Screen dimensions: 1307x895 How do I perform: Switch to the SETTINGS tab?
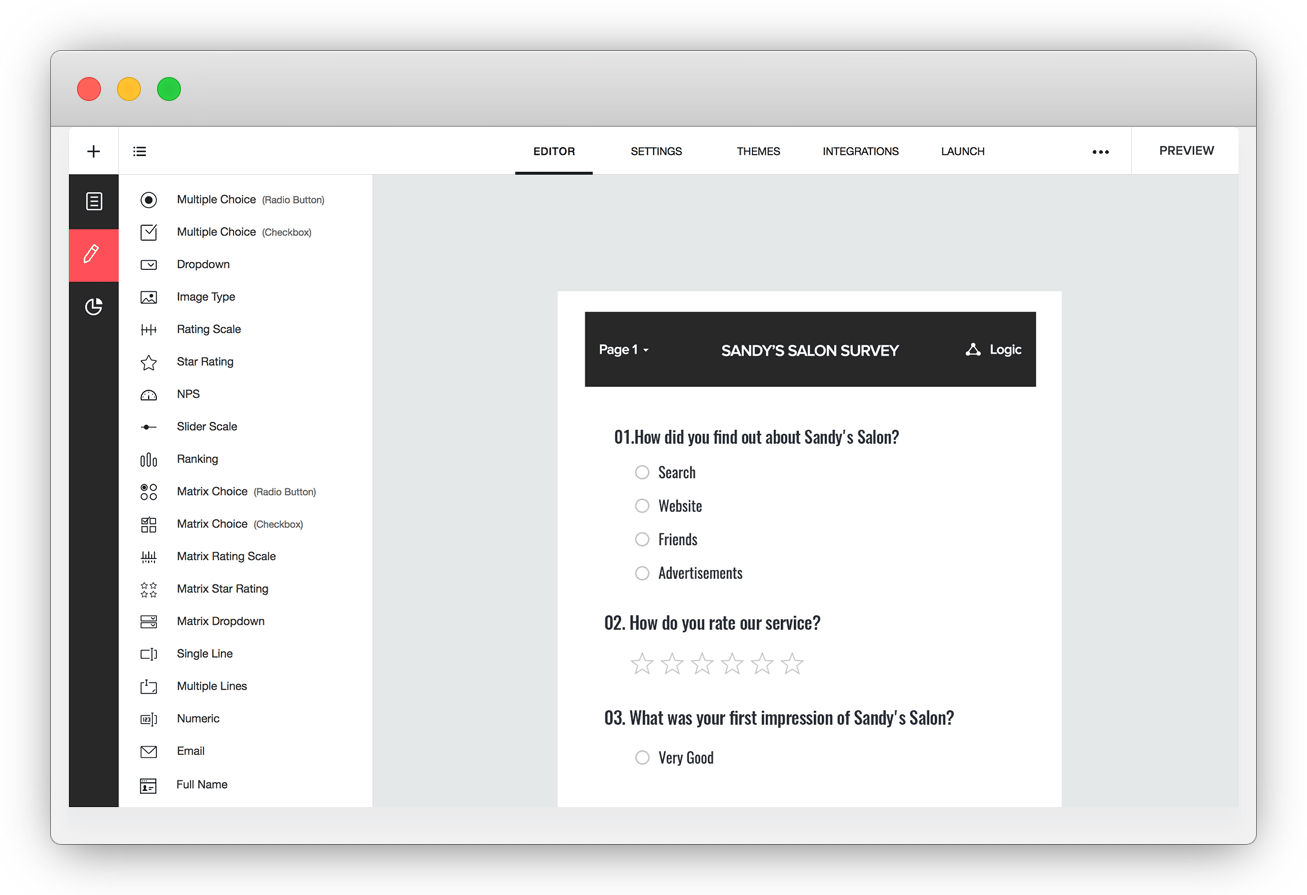pos(656,151)
